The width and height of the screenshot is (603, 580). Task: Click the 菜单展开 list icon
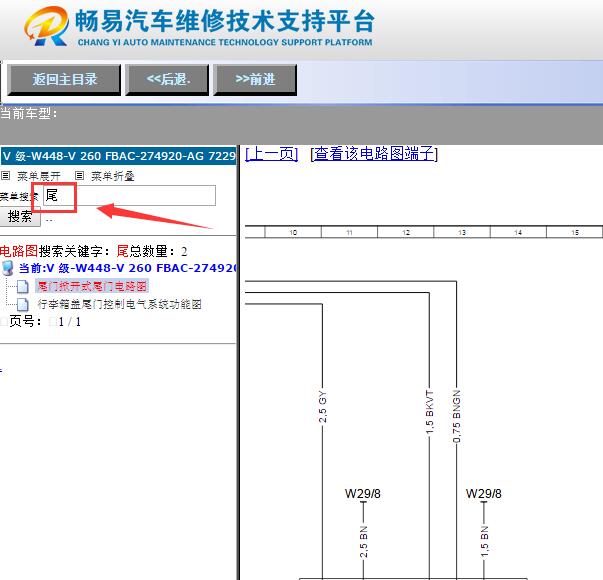pyautogui.click(x=5, y=176)
